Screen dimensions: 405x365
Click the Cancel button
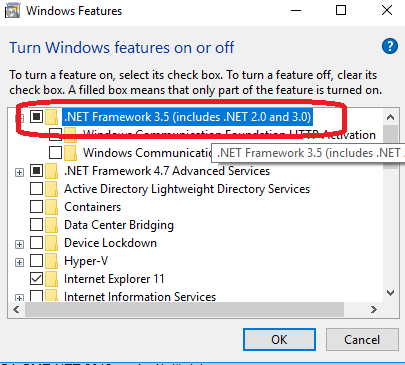pos(362,340)
